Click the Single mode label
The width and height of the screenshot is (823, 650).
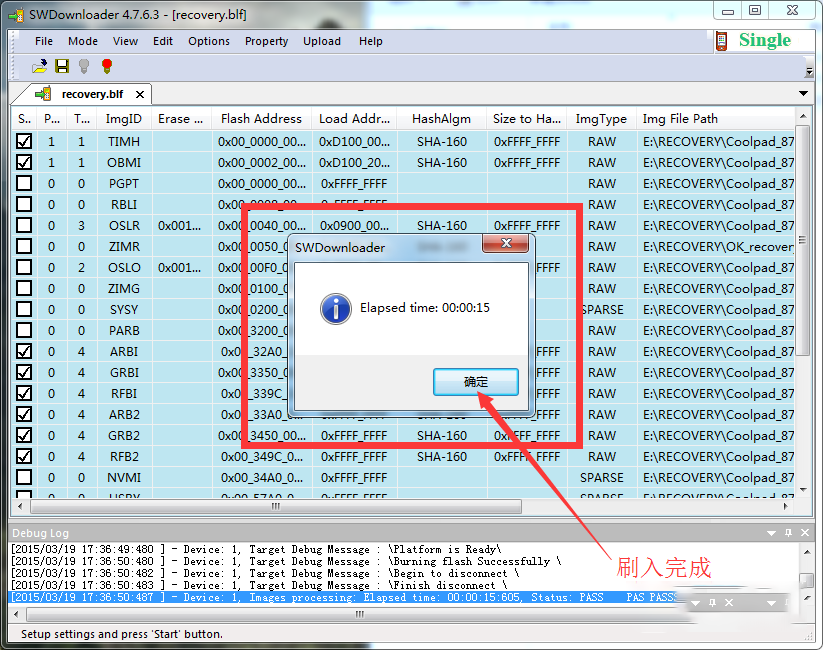pos(764,40)
